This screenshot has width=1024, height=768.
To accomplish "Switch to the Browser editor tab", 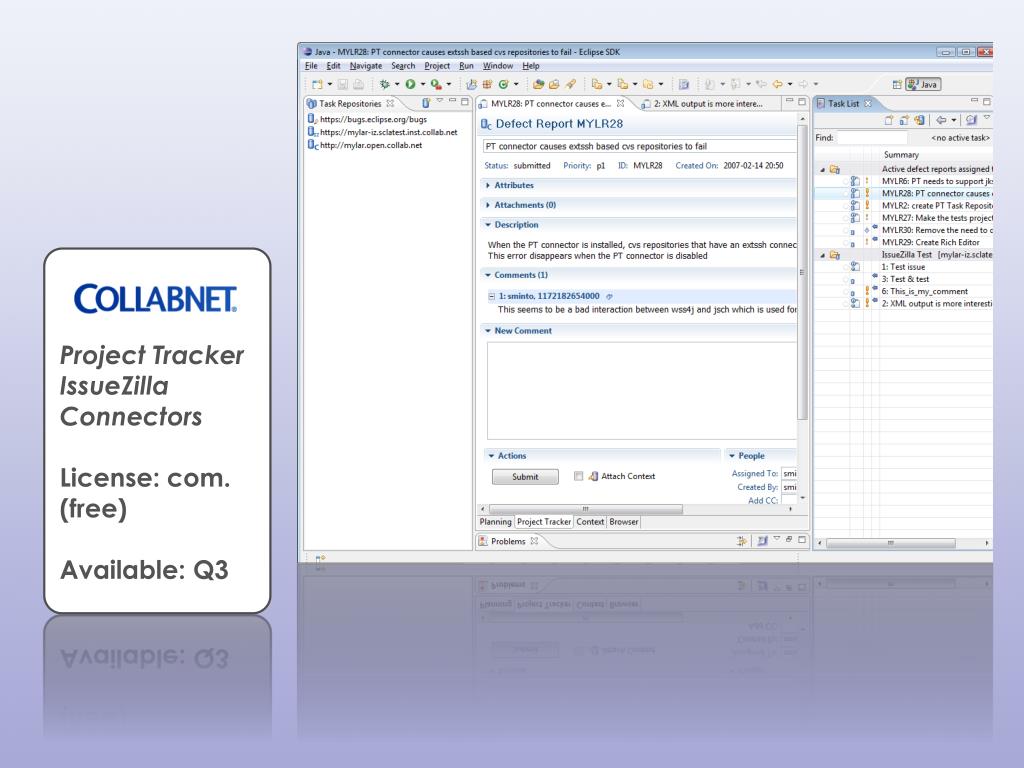I will [624, 522].
